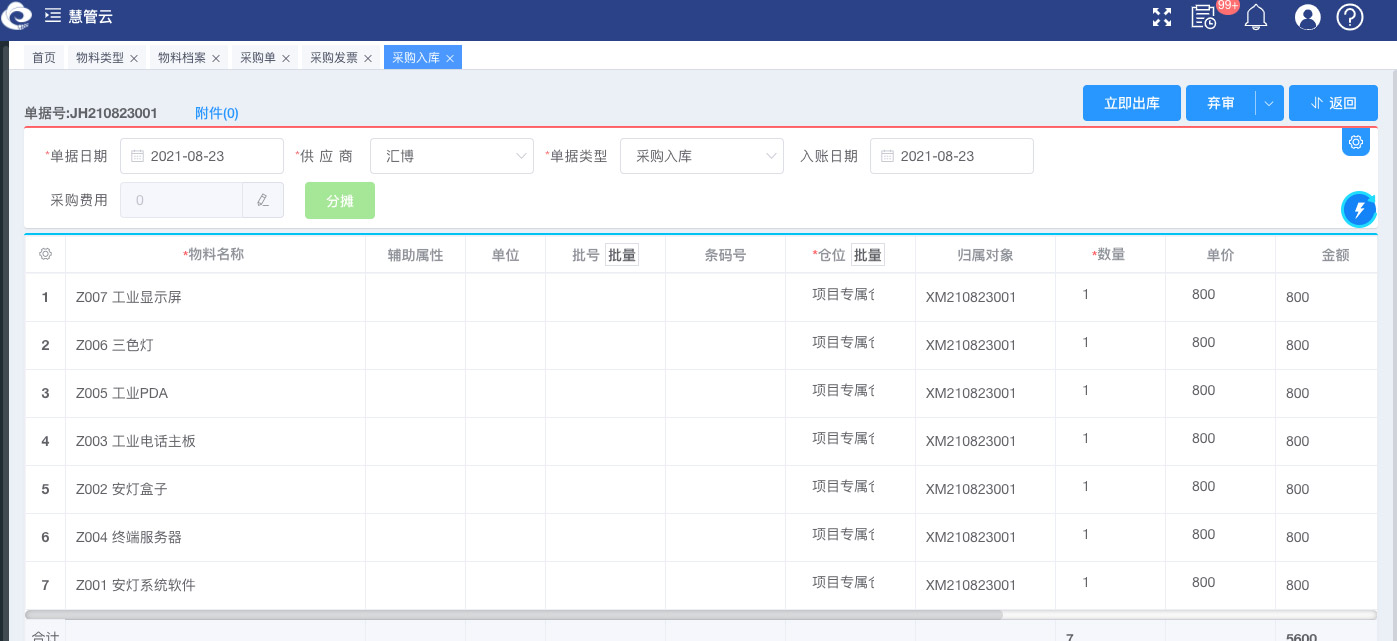Click the 立即出库 button
This screenshot has width=1397, height=641.
pos(1132,103)
